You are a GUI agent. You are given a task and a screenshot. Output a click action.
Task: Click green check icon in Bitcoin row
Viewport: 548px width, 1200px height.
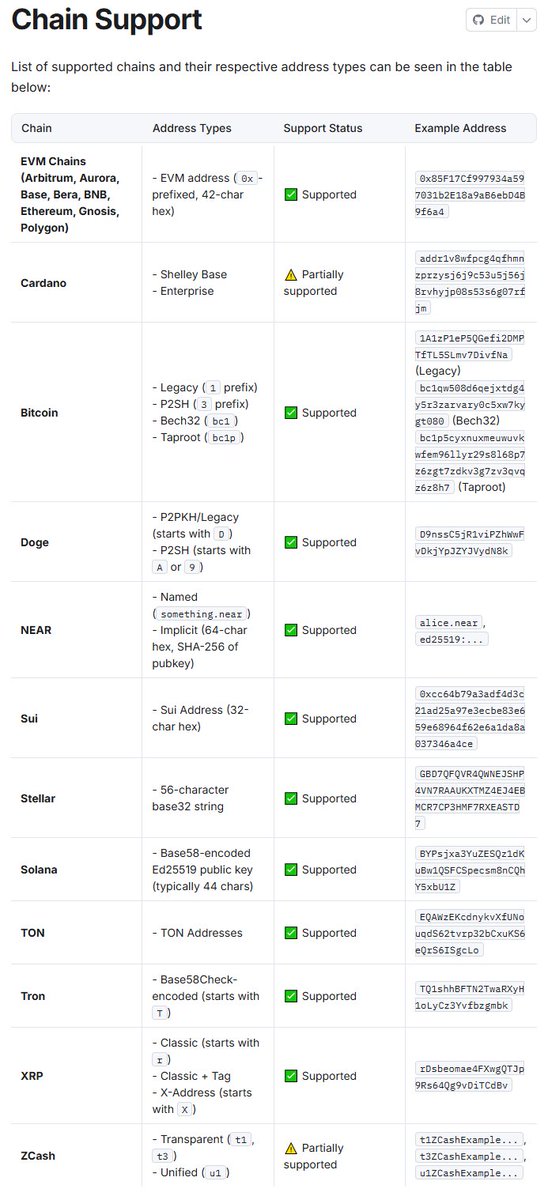[x=291, y=412]
